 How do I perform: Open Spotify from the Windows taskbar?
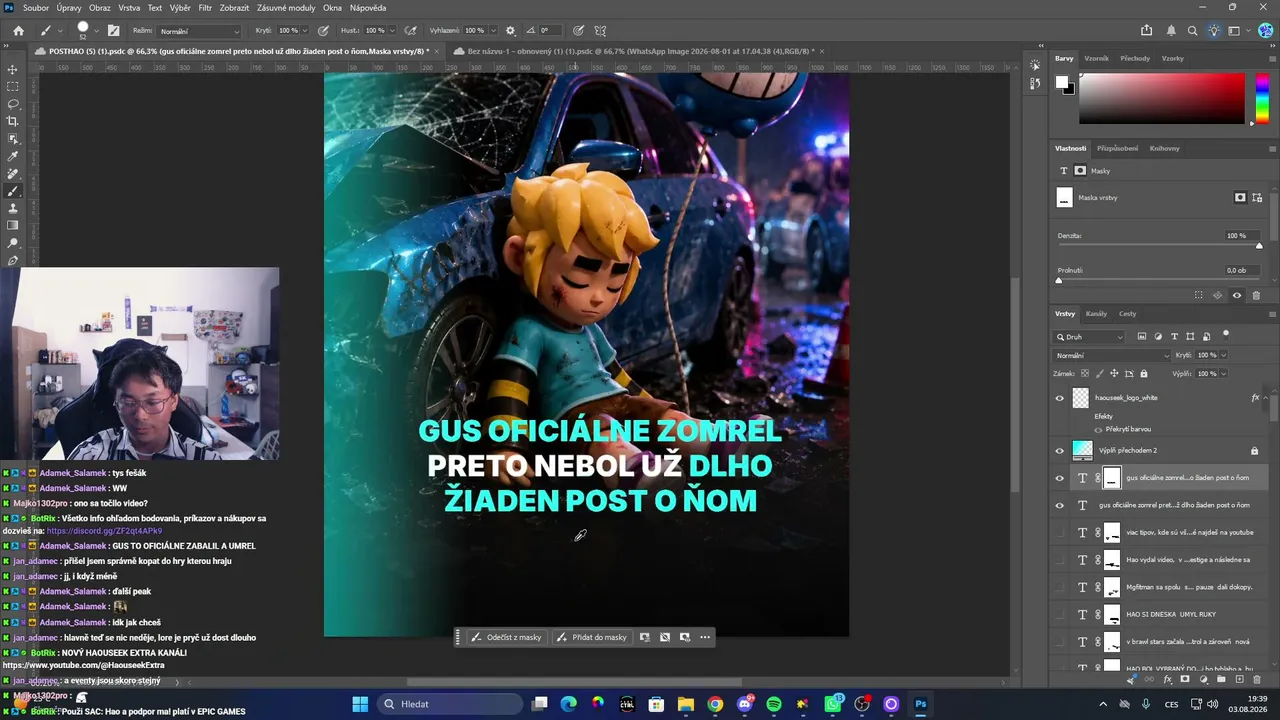(x=774, y=704)
